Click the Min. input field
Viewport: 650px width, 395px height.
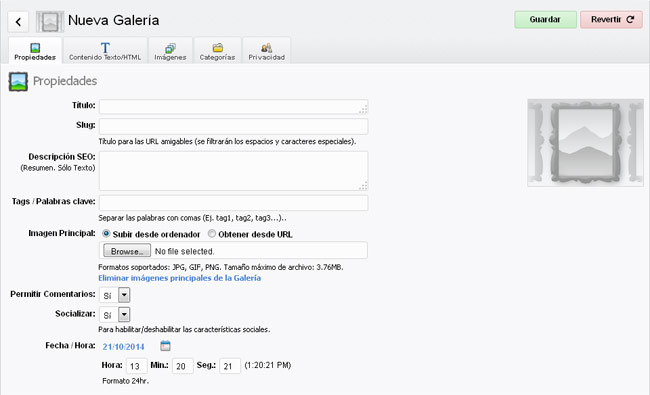183,366
